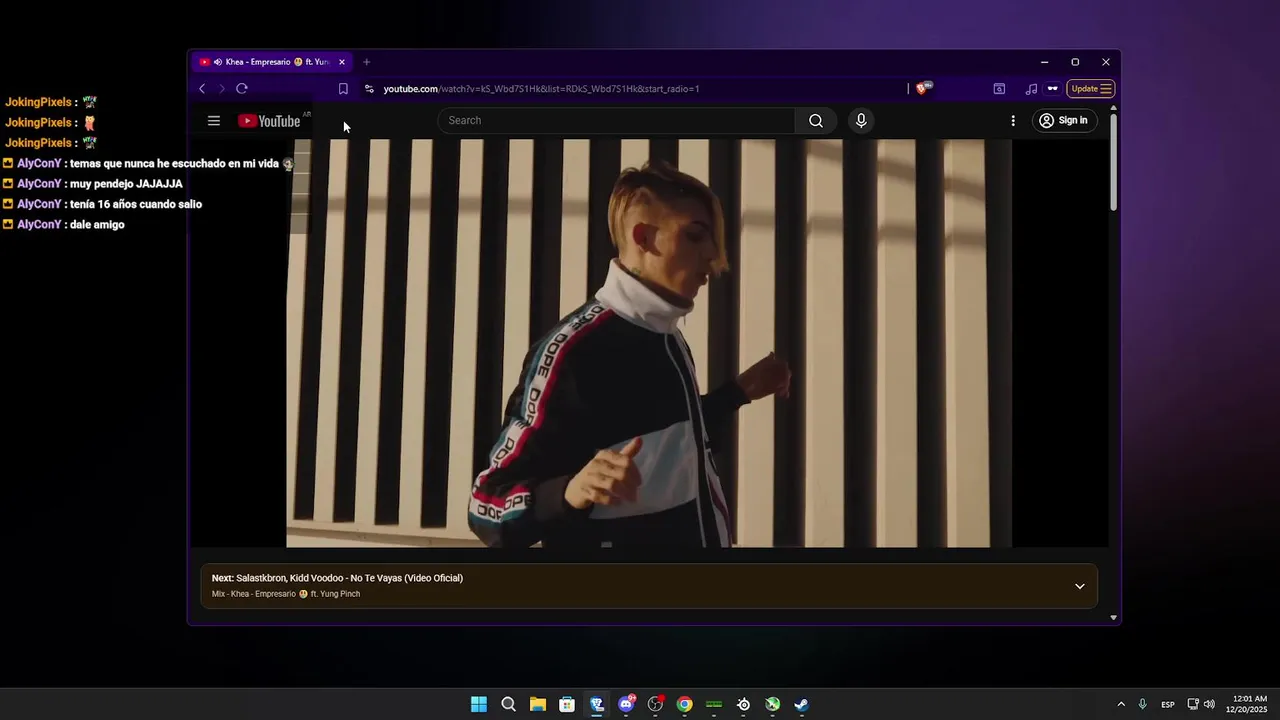Sign in to YouTube
This screenshot has width=1280, height=720.
pyautogui.click(x=1063, y=121)
